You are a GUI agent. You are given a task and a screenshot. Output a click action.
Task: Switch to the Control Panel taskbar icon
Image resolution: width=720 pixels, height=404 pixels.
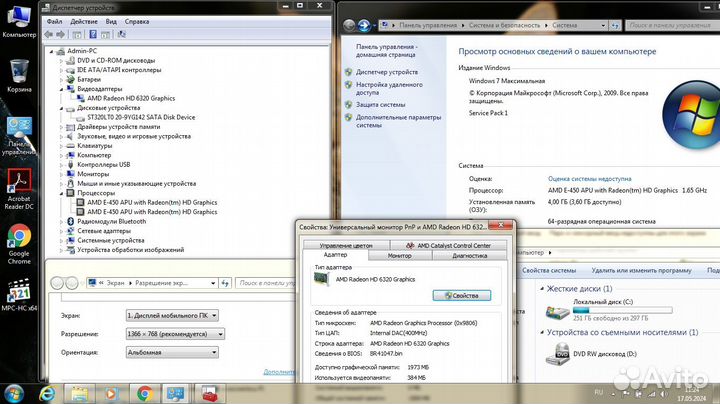[x=176, y=393]
